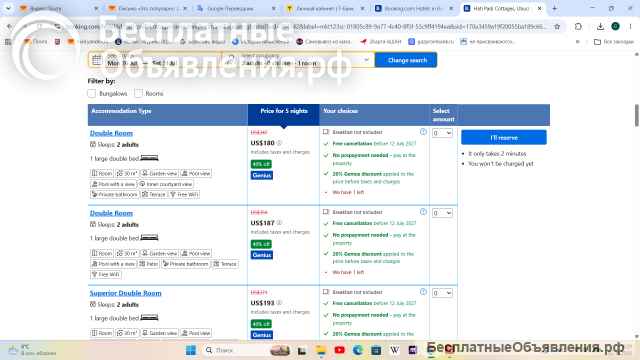Expand the guests and rooms selector

click(299, 60)
